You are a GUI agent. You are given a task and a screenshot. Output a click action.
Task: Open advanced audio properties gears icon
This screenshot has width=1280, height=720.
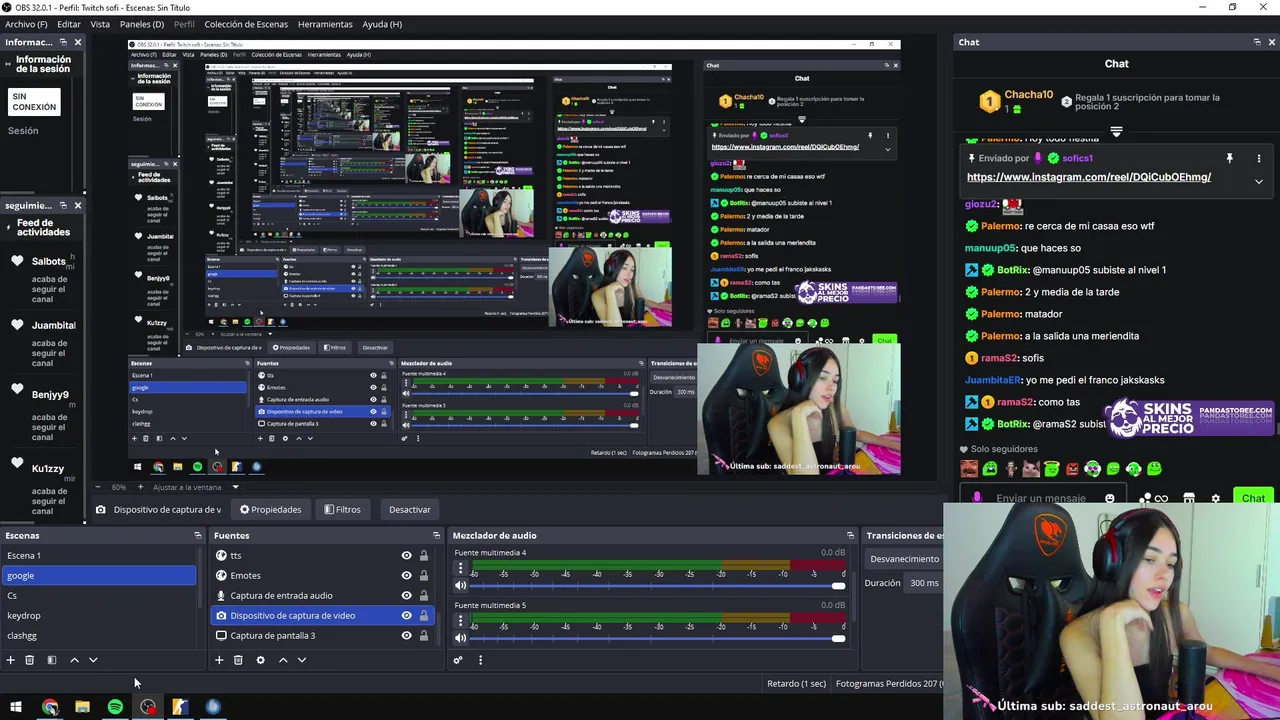[x=458, y=660]
